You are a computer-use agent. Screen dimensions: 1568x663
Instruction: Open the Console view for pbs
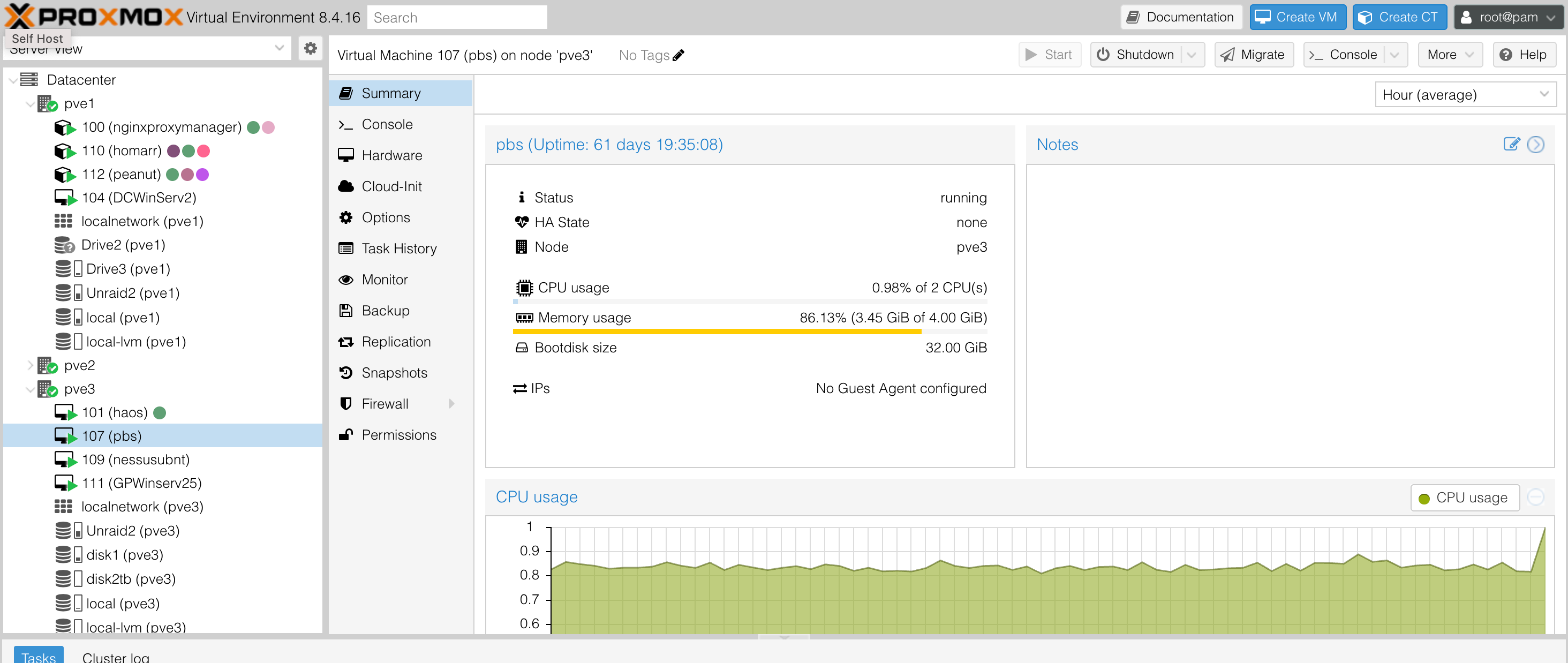387,124
